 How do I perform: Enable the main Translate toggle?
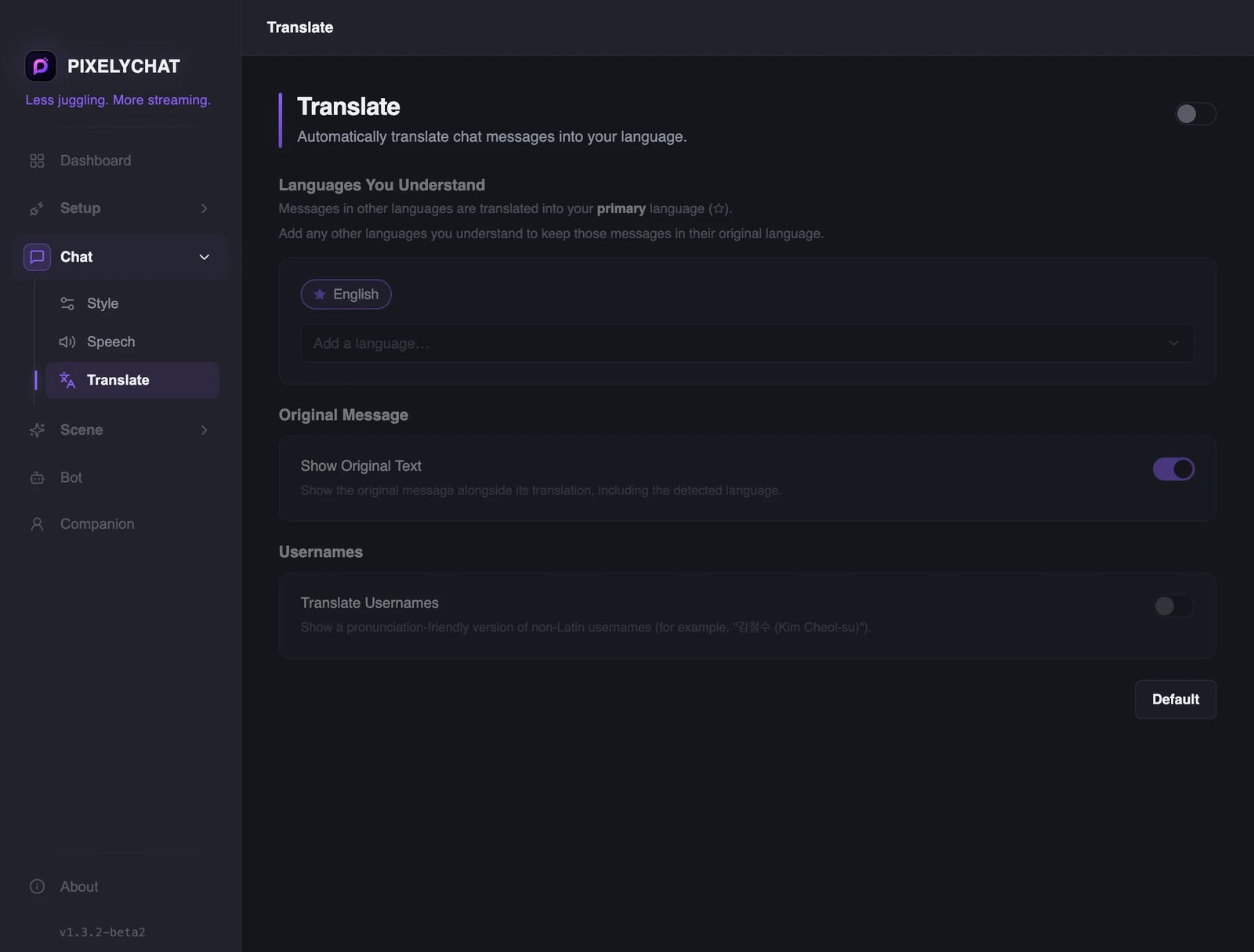point(1195,114)
